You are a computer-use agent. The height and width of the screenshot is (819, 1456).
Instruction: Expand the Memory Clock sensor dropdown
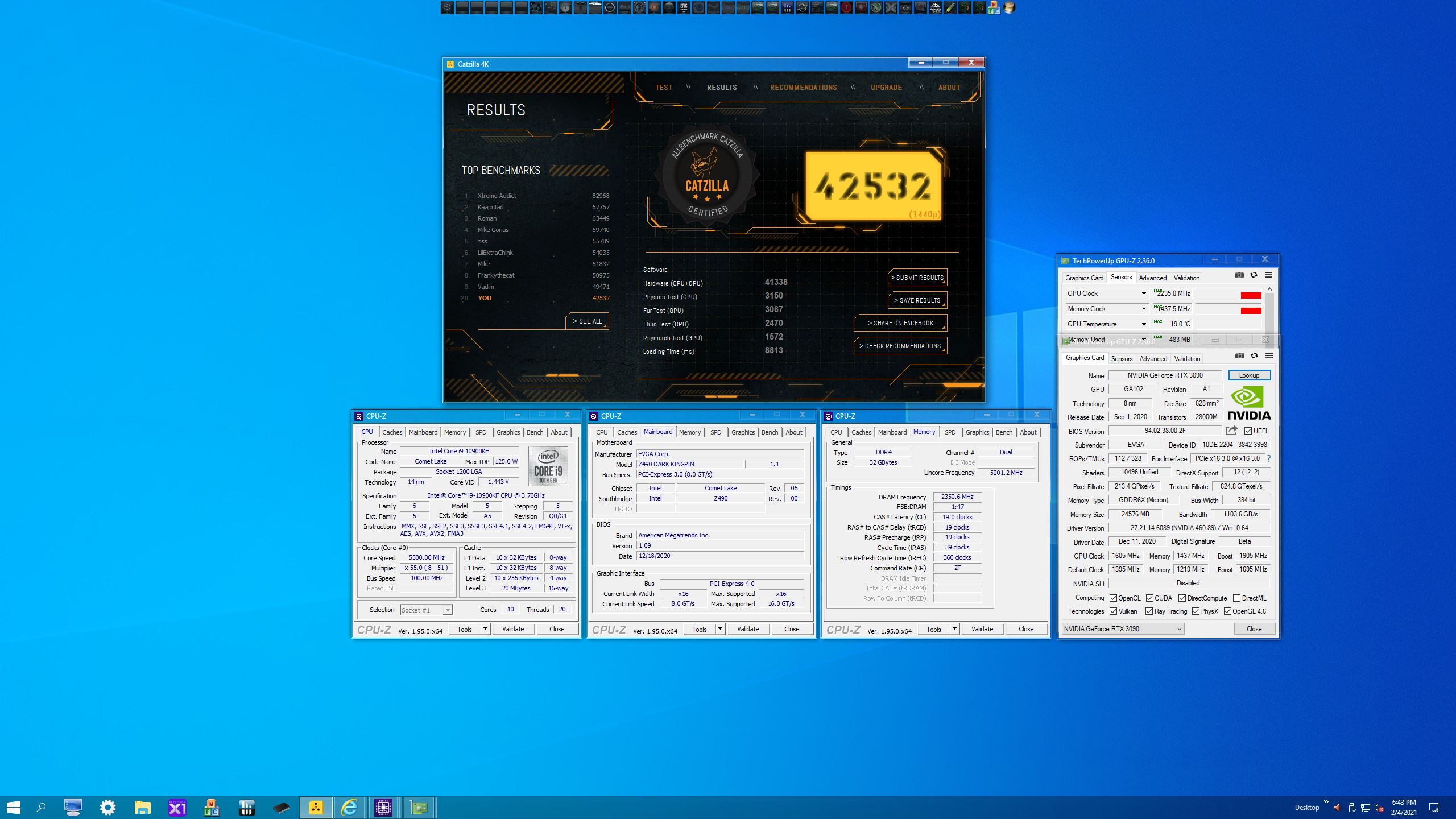pyautogui.click(x=1144, y=309)
